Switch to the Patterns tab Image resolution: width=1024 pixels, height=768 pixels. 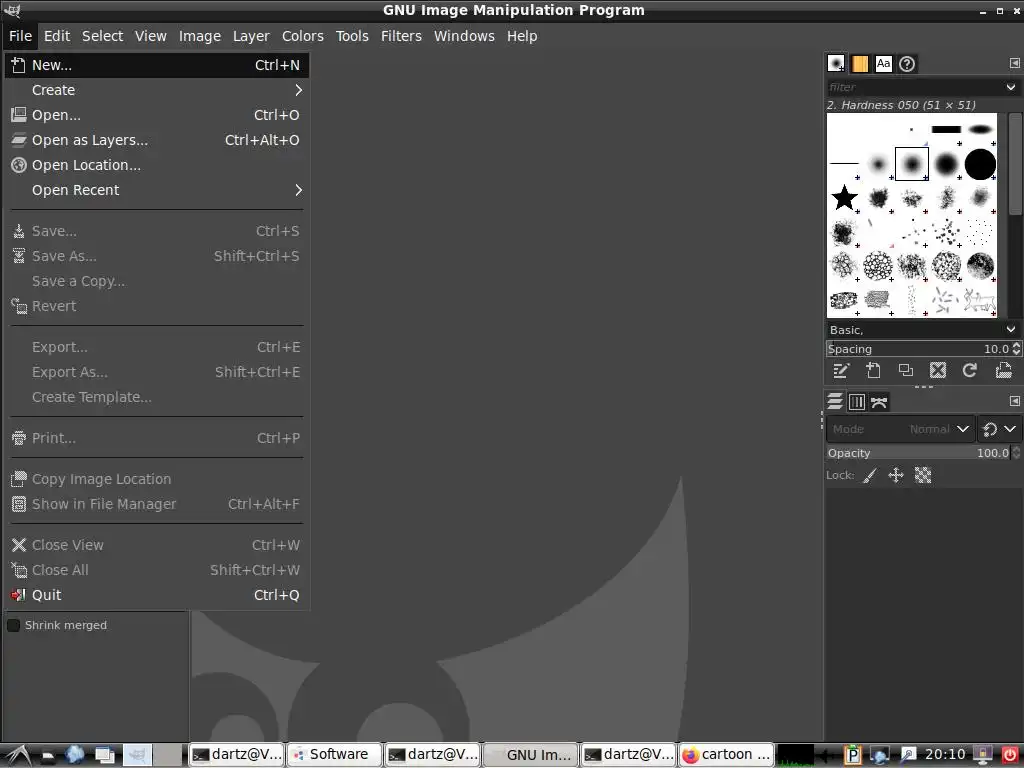[x=860, y=63]
